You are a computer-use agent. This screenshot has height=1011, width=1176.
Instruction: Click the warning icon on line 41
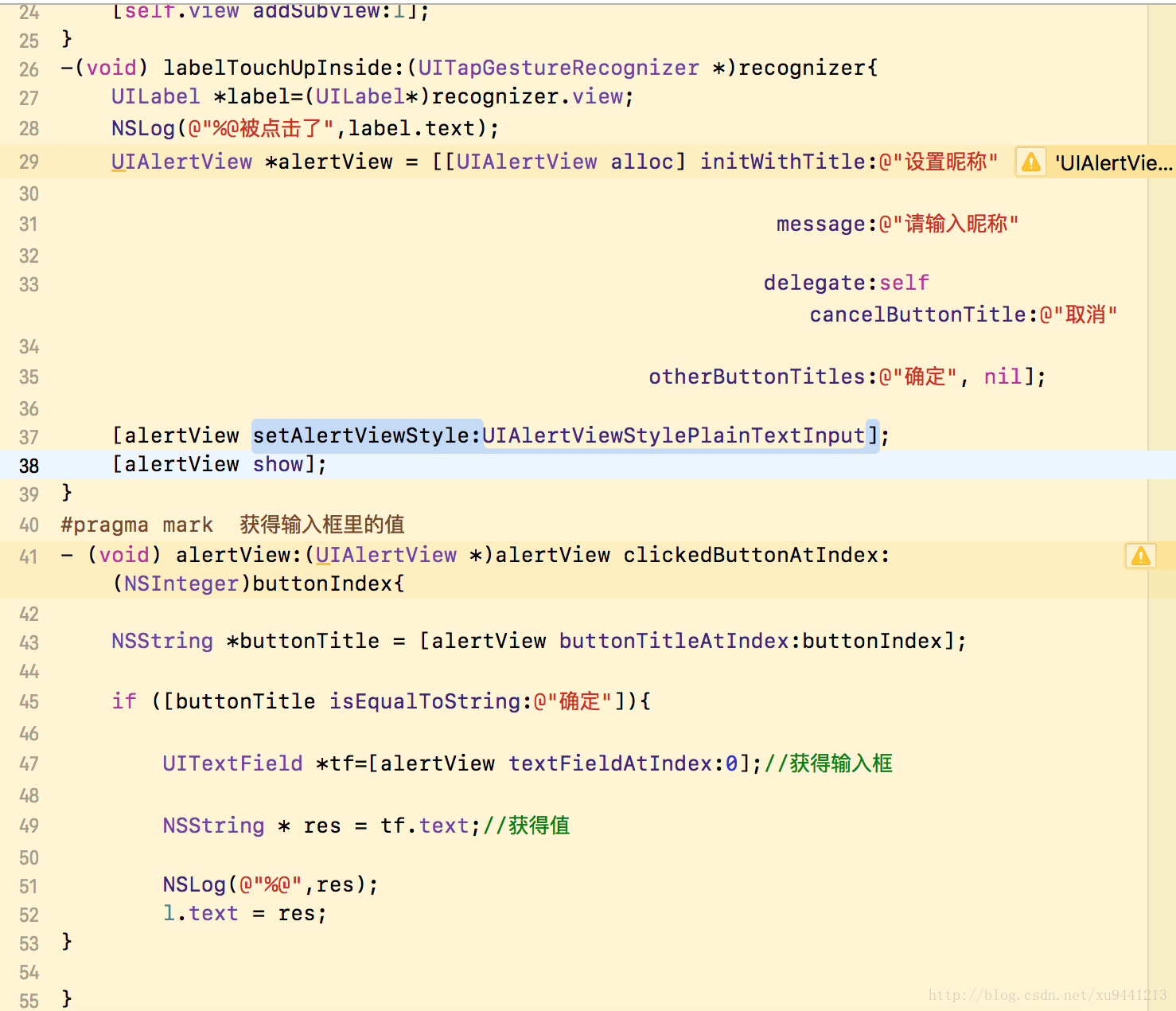(x=1141, y=556)
